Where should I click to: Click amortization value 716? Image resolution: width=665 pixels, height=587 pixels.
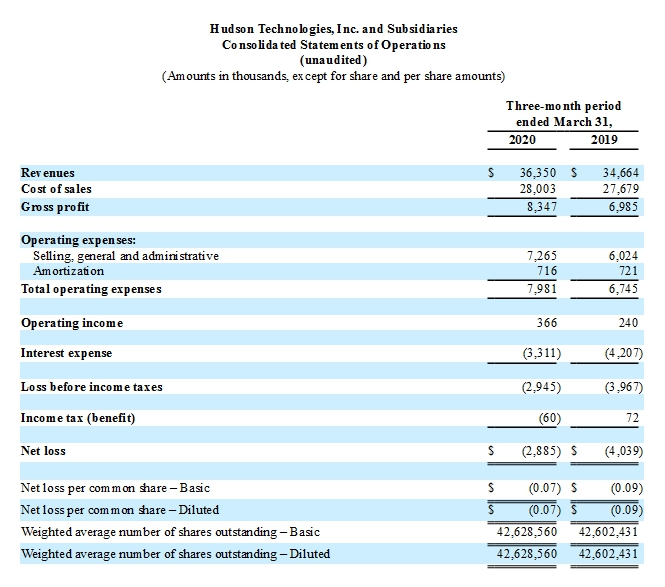pyautogui.click(x=547, y=271)
